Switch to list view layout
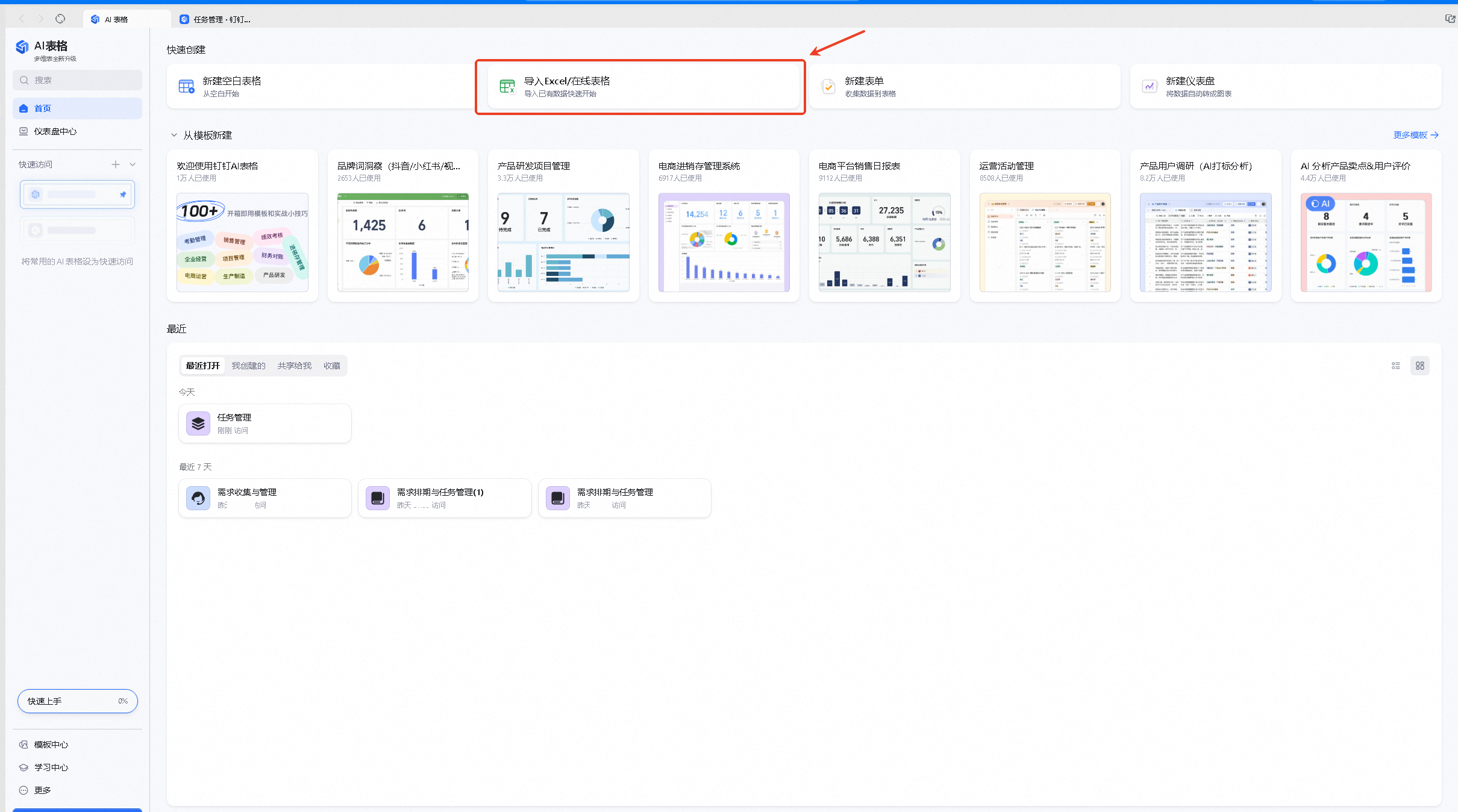This screenshot has height=812, width=1458. (1395, 366)
